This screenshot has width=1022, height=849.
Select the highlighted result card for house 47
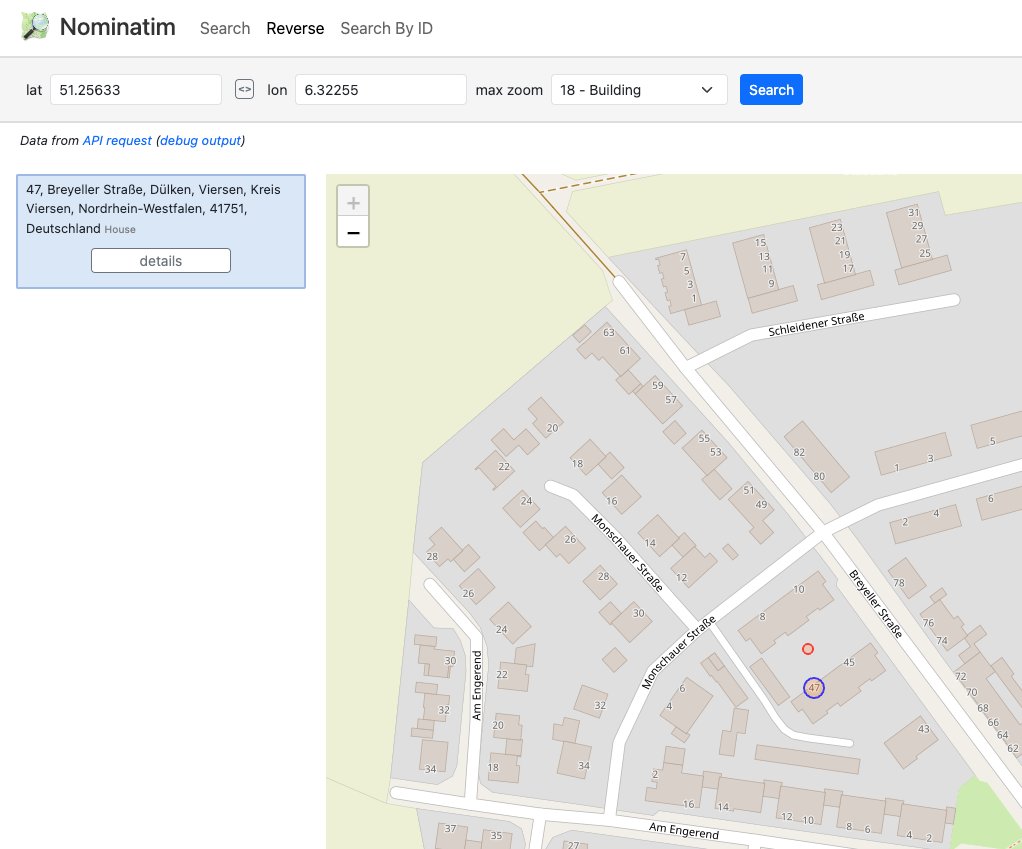(x=160, y=210)
